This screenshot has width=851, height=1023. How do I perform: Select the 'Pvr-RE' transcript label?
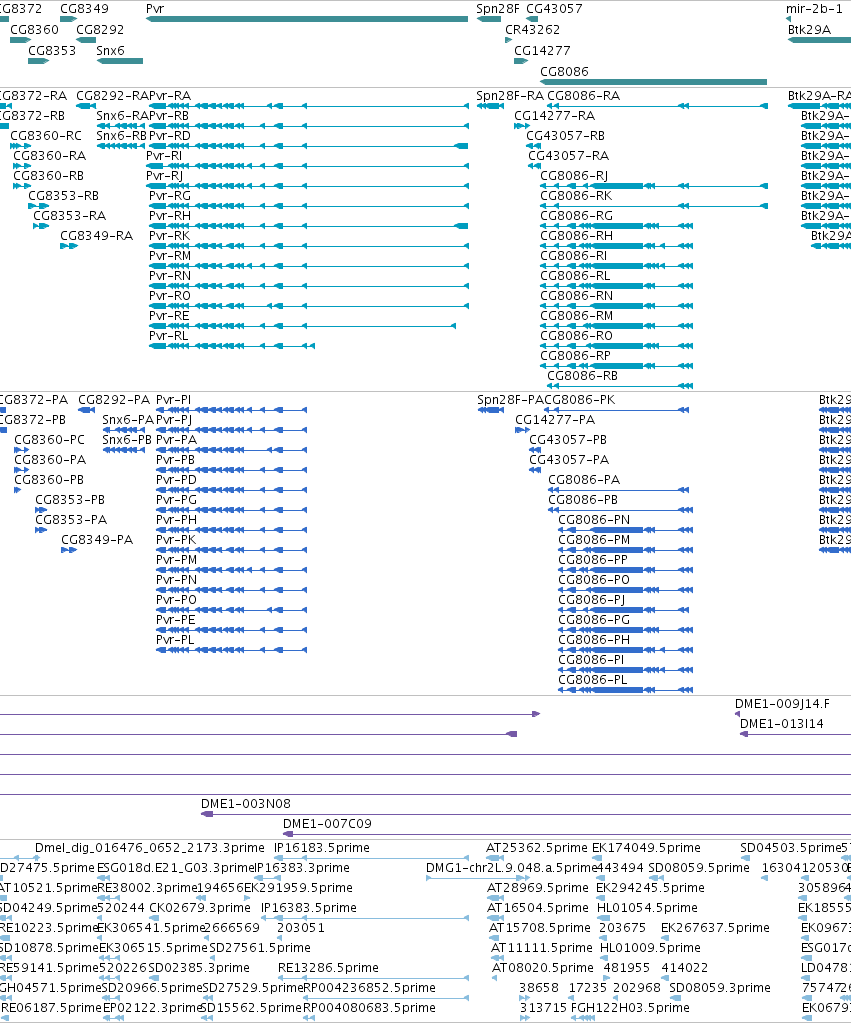click(169, 315)
